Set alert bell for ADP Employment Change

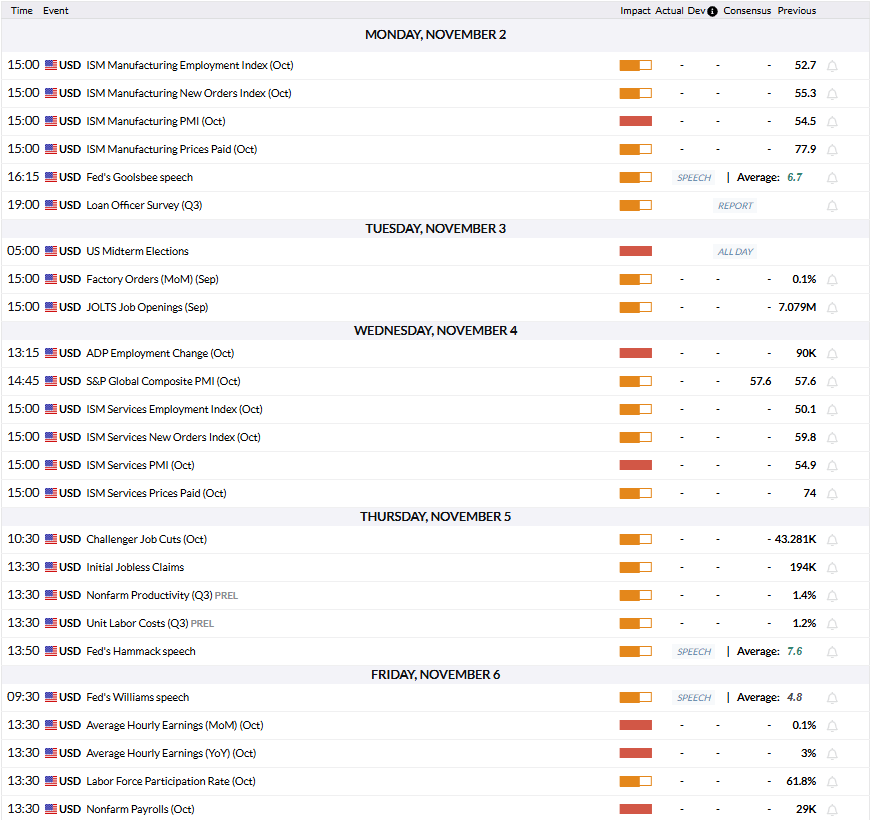click(832, 354)
